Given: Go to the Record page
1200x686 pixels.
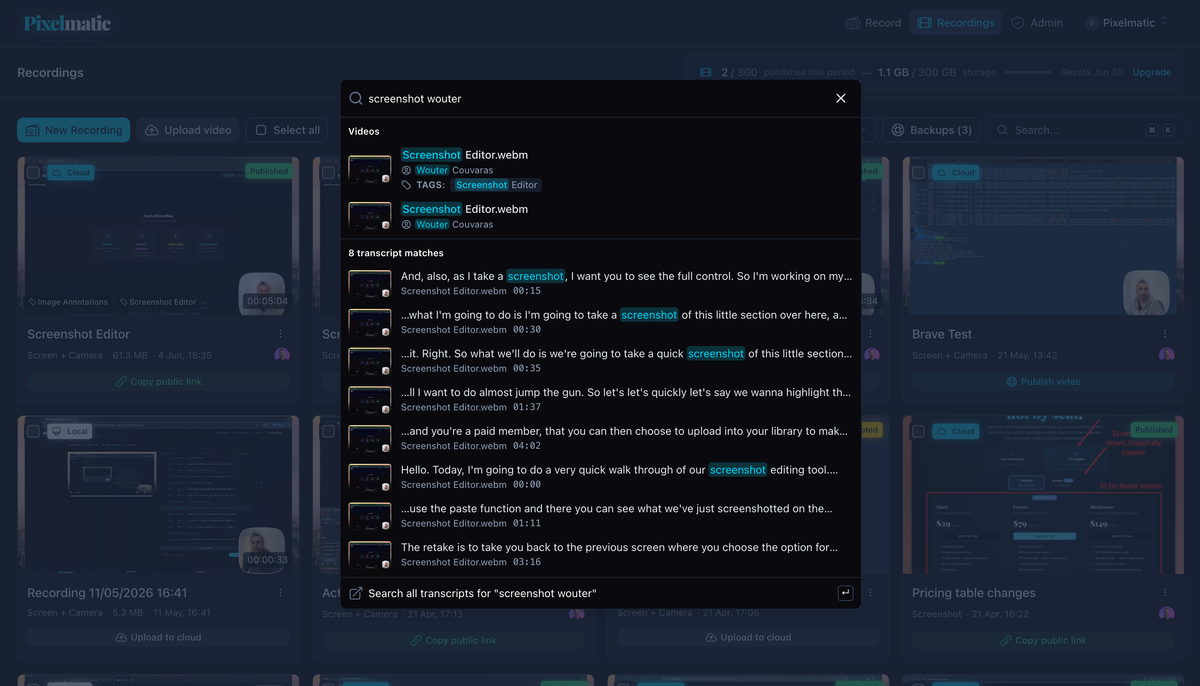Looking at the screenshot, I should pos(873,23).
